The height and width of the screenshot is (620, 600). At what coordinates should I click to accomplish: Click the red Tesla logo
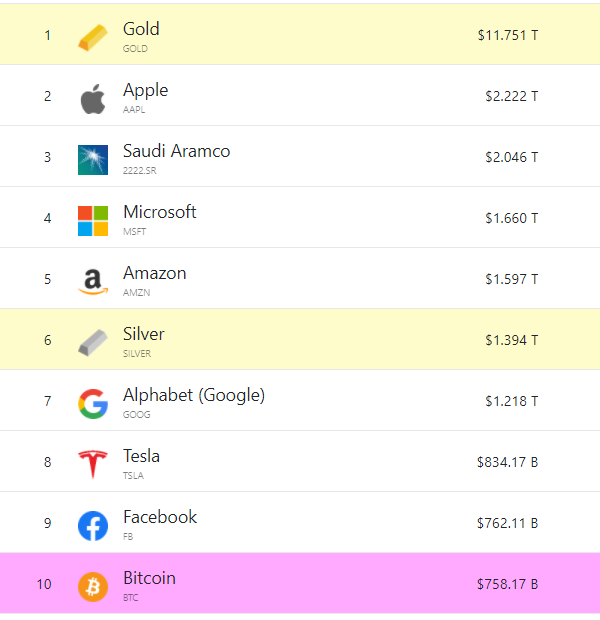[x=93, y=465]
